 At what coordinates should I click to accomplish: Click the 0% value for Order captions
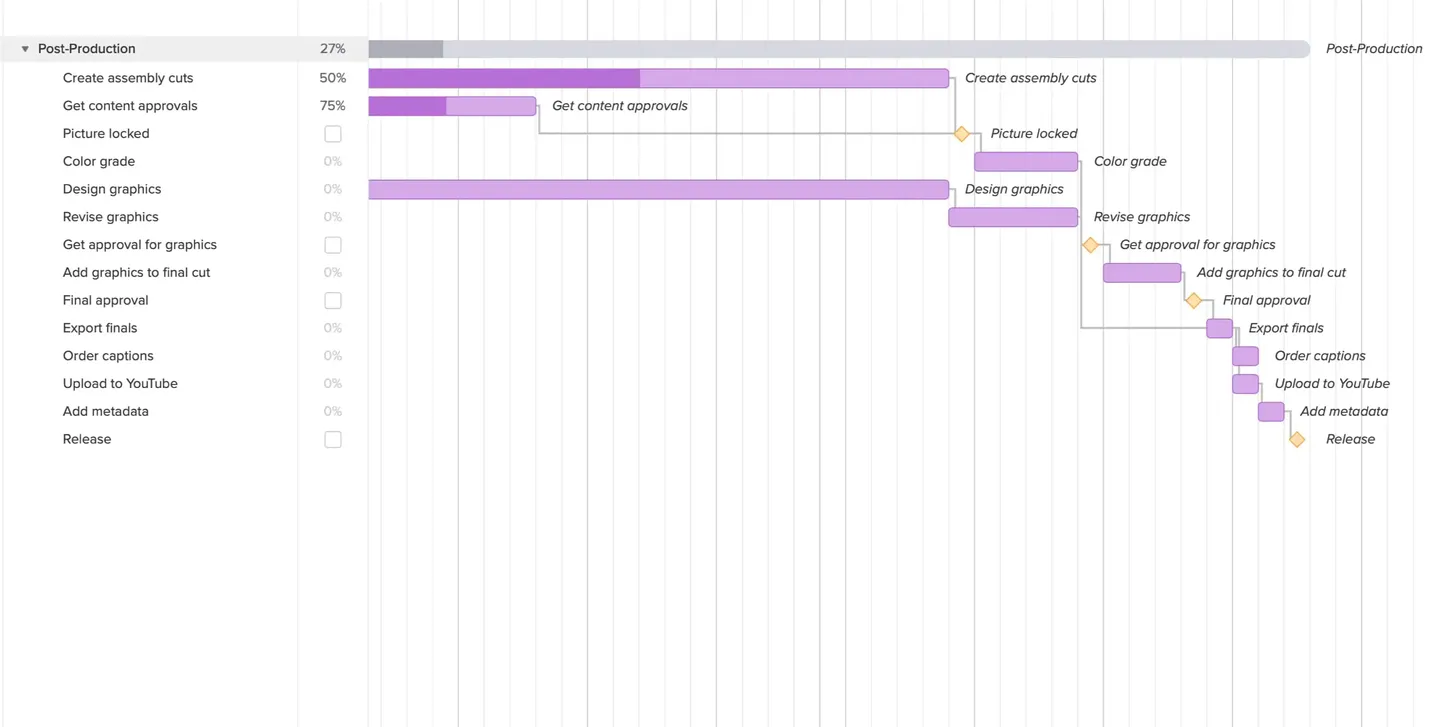[333, 356]
